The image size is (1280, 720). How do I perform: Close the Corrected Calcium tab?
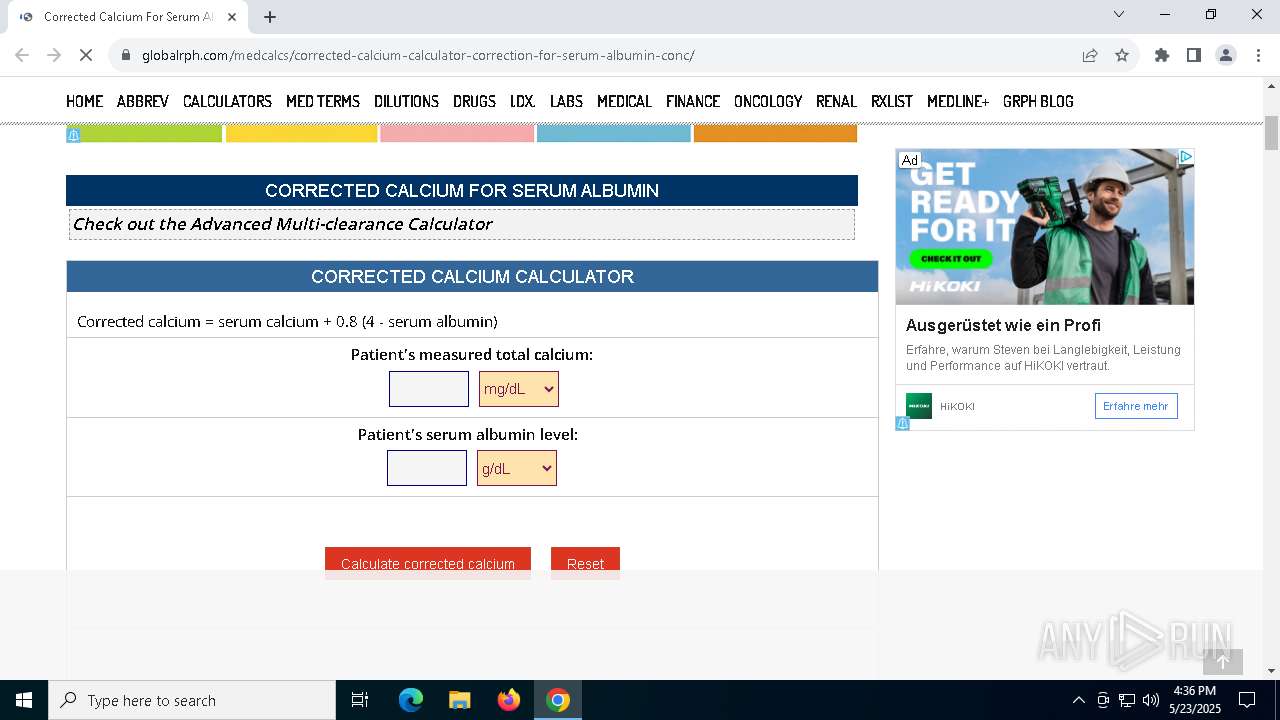pos(232,17)
